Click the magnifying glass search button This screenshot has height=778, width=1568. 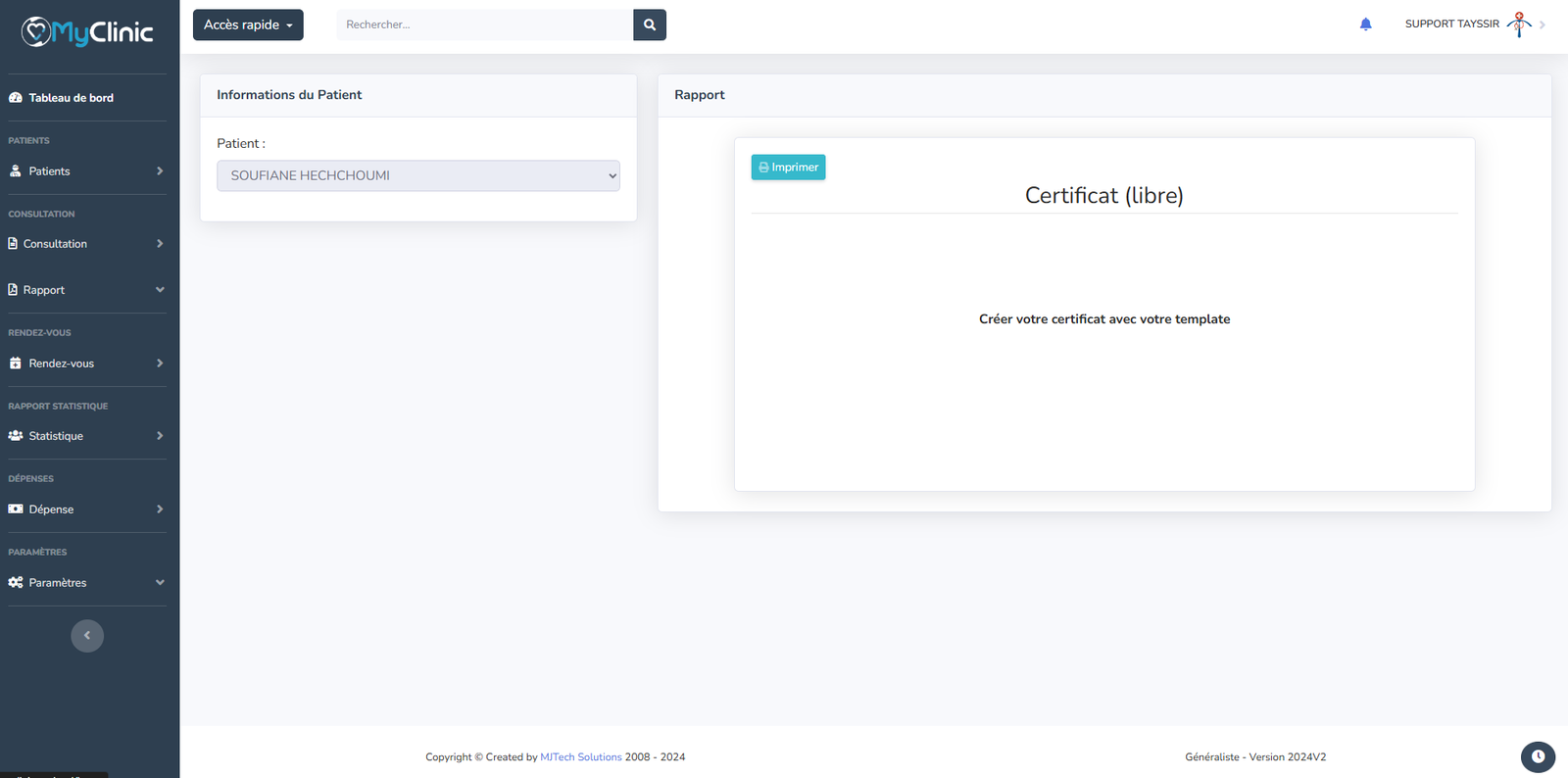coord(649,24)
